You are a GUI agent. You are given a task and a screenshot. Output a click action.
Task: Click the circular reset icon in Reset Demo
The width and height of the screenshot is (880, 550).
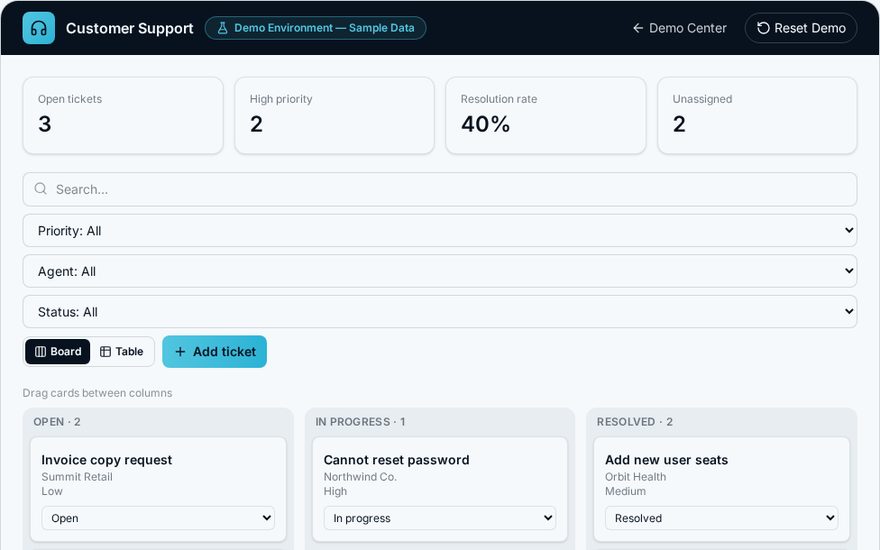click(763, 28)
